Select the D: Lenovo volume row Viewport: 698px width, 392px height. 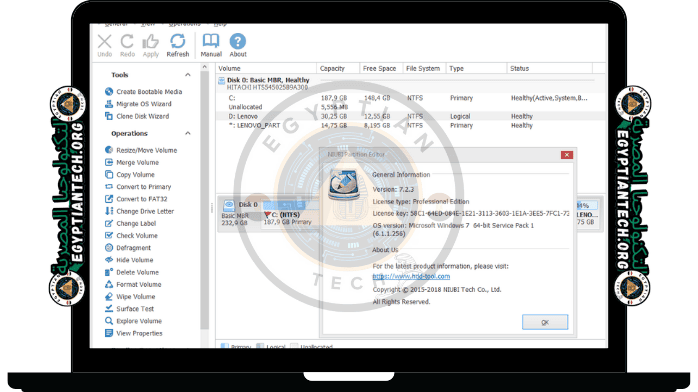pyautogui.click(x=410, y=116)
